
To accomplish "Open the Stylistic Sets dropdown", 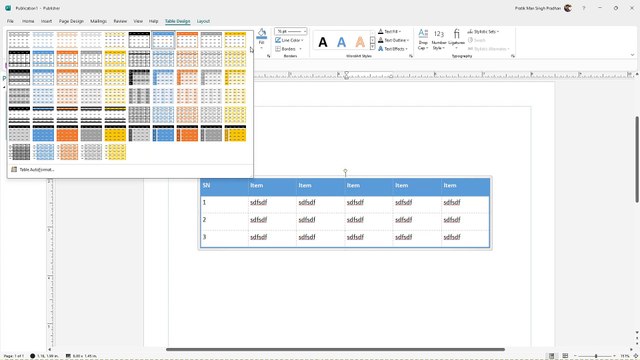I will coord(483,31).
